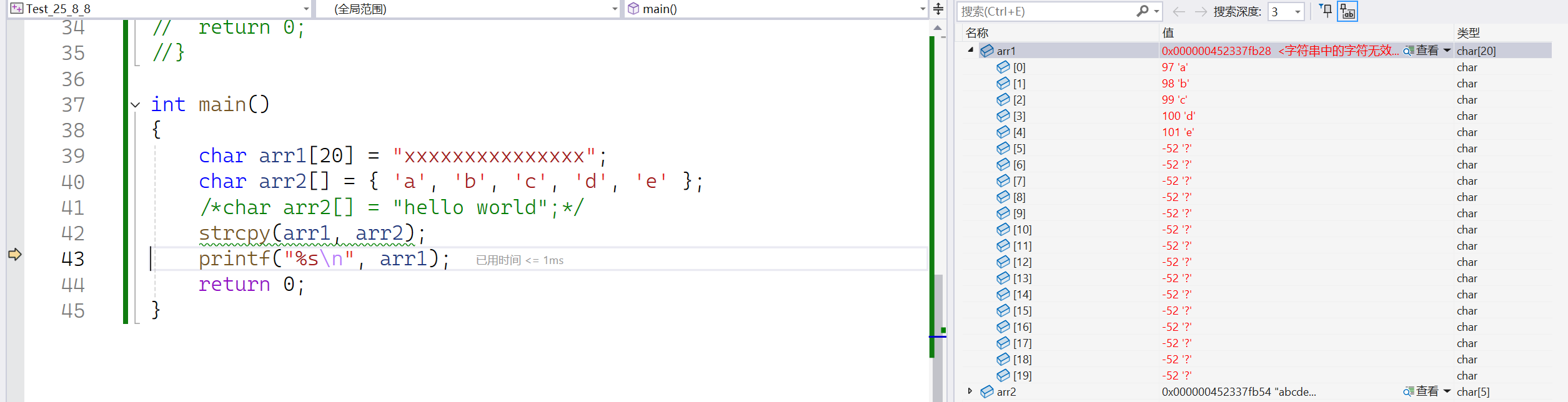Click in the watch search box
Viewport: 1568px width, 402px height.
1047,11
